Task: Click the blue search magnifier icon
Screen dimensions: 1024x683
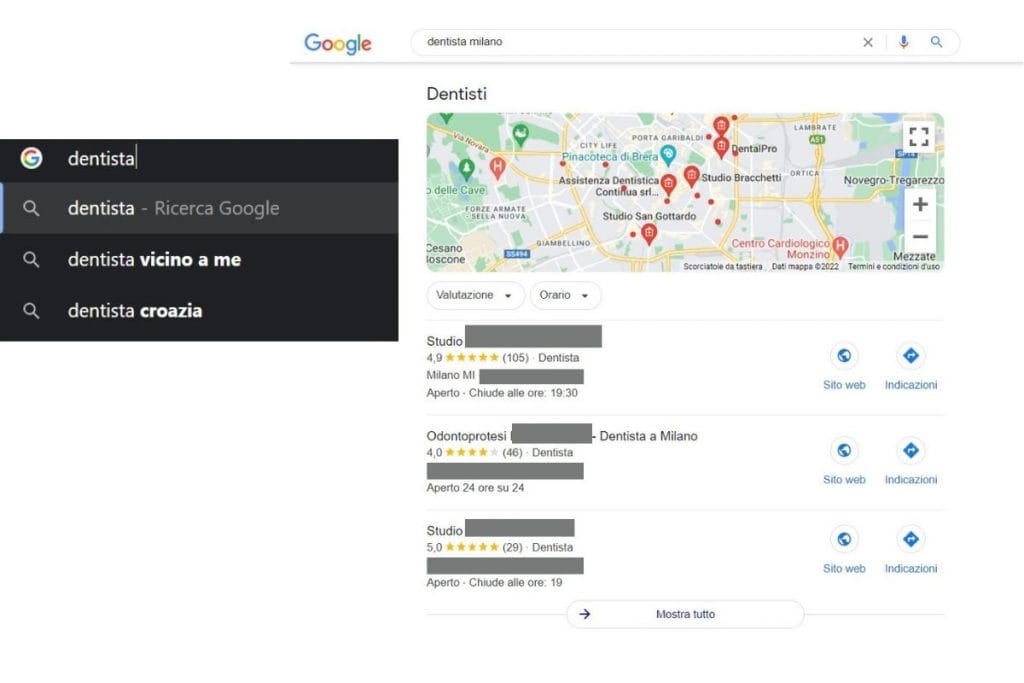Action: pyautogui.click(x=936, y=42)
